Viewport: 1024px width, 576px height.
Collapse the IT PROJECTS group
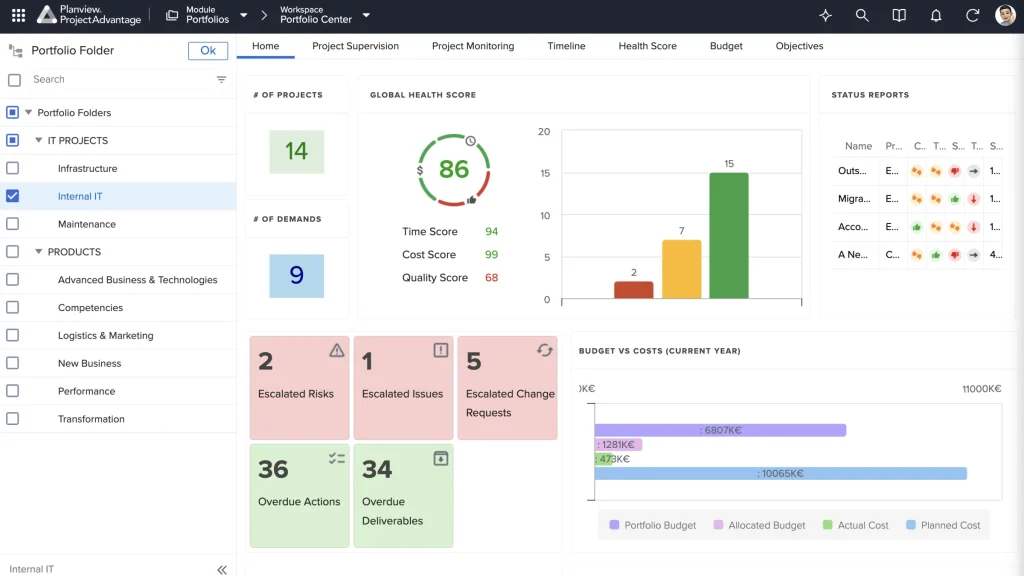39,140
